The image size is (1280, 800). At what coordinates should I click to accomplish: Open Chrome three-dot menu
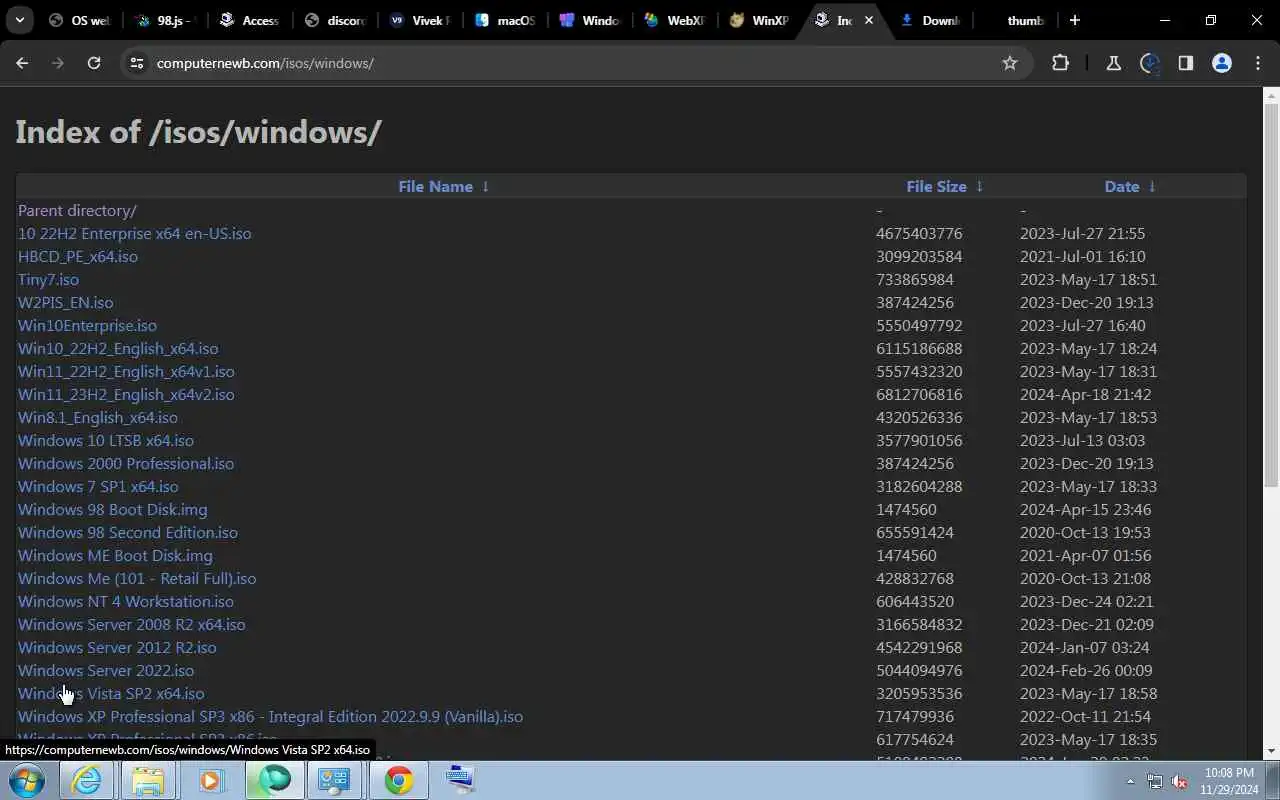click(x=1258, y=63)
